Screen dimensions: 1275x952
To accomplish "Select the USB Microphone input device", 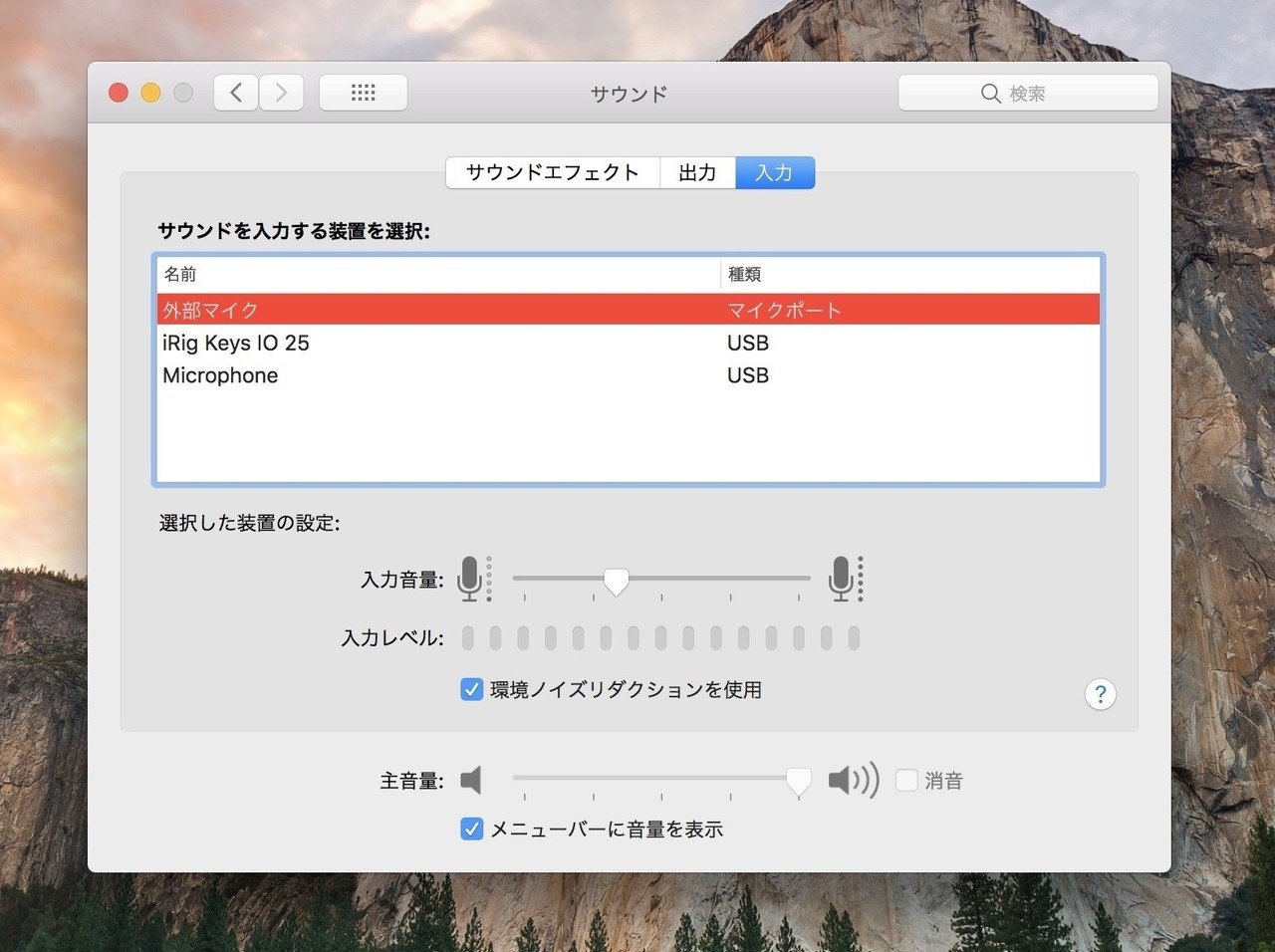I will 220,375.
